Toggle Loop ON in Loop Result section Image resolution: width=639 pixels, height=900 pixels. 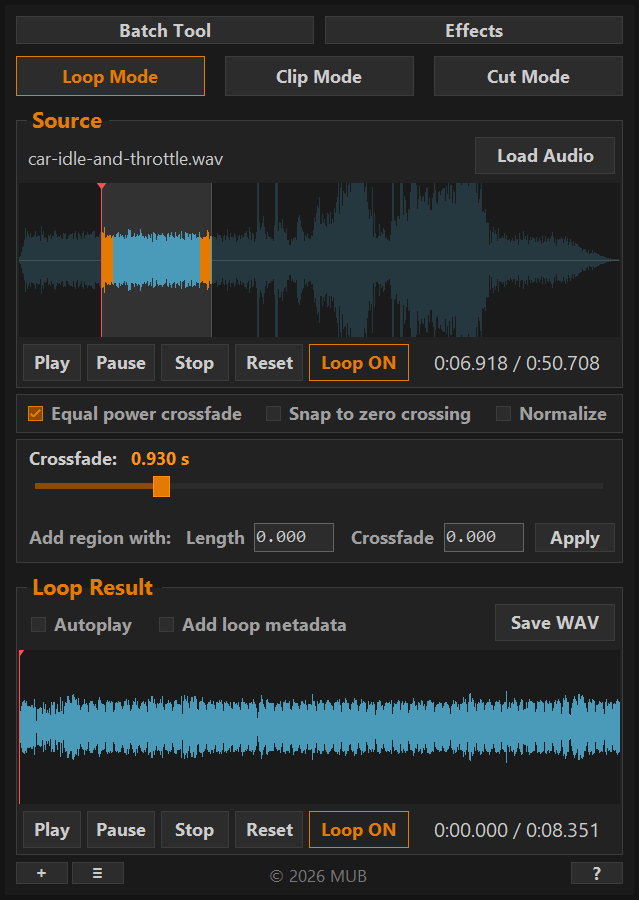pos(359,830)
